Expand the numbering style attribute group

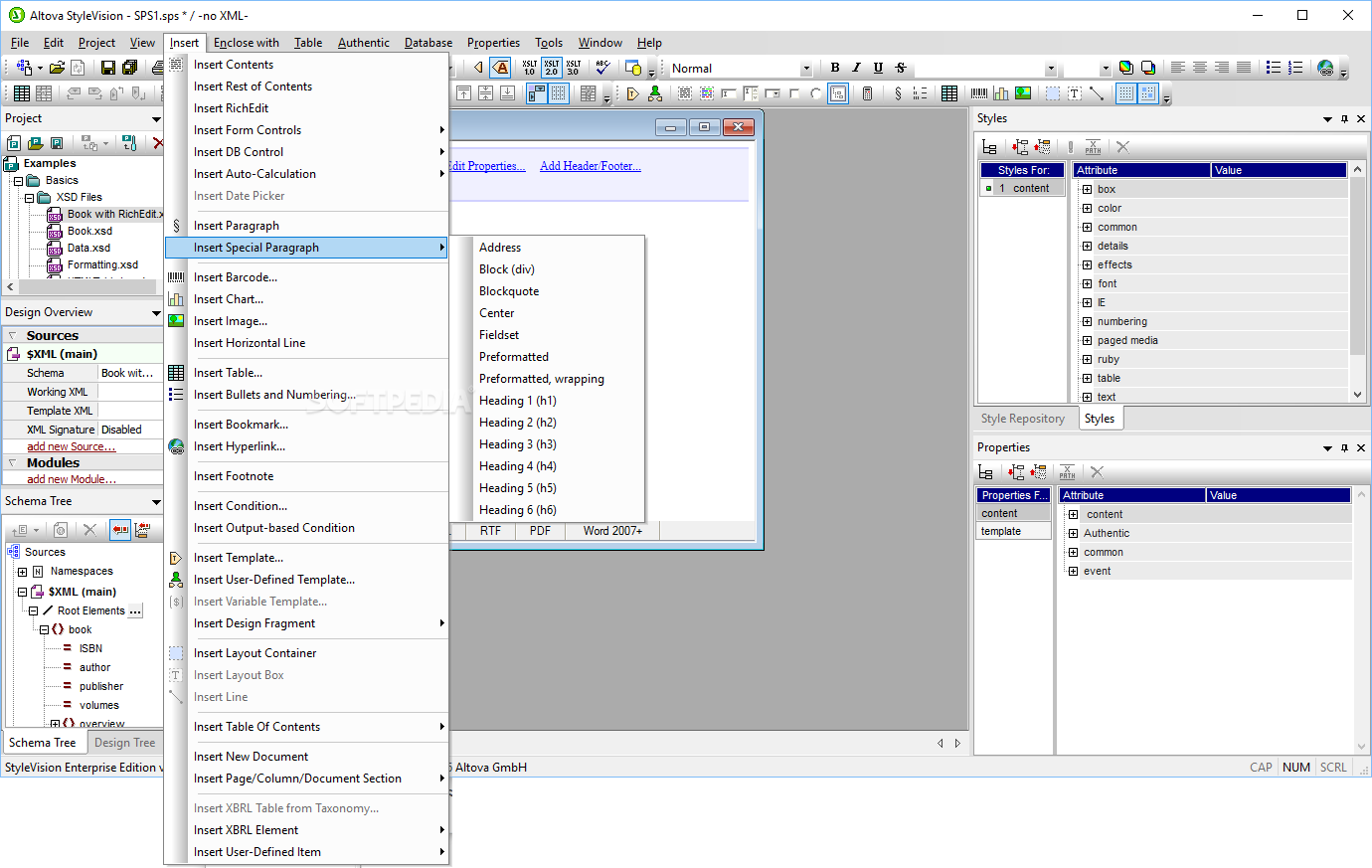[1087, 321]
